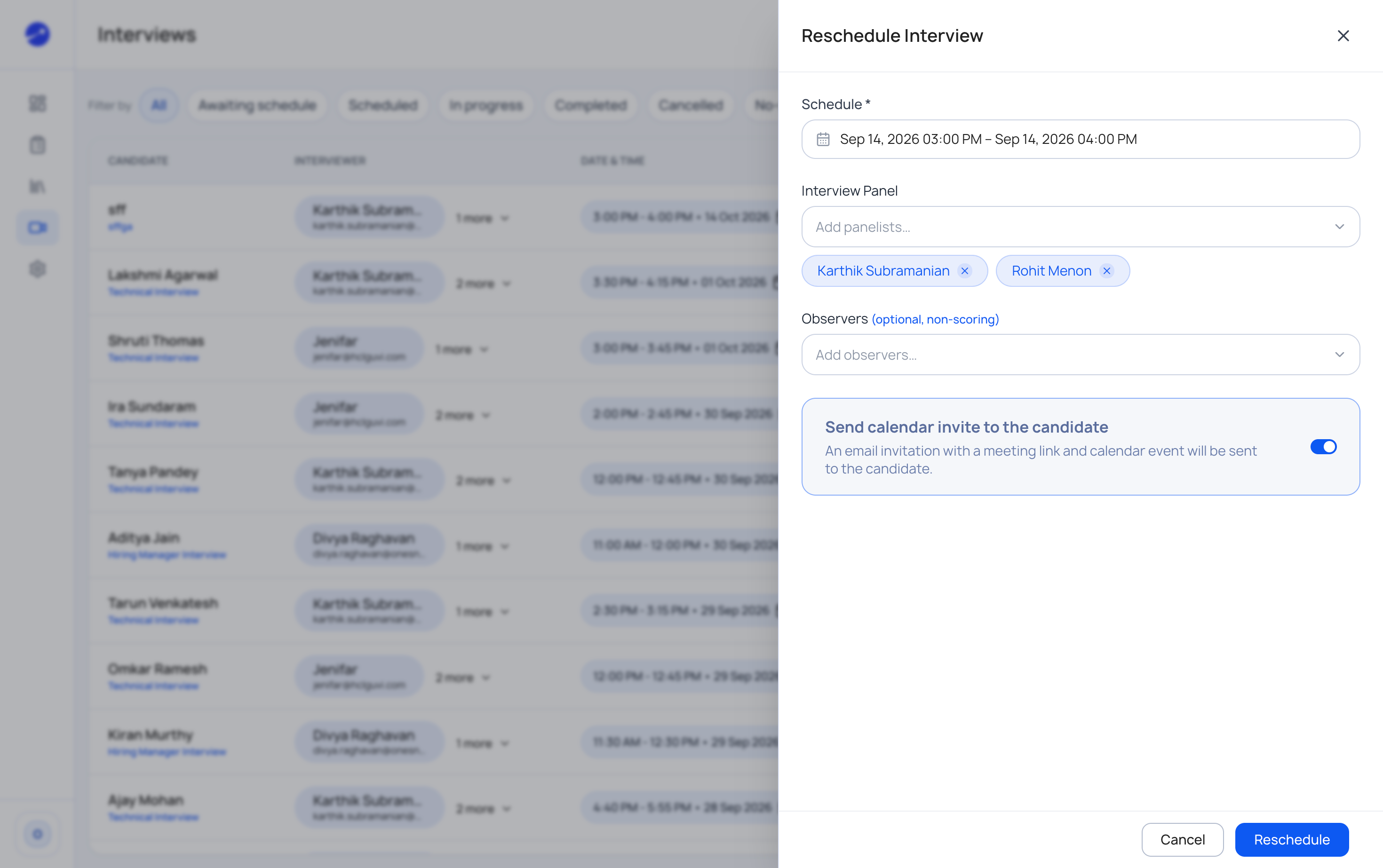The image size is (1383, 868).
Task: Open Hiring Manager Interview link under Aditya Jain
Action: pos(167,555)
